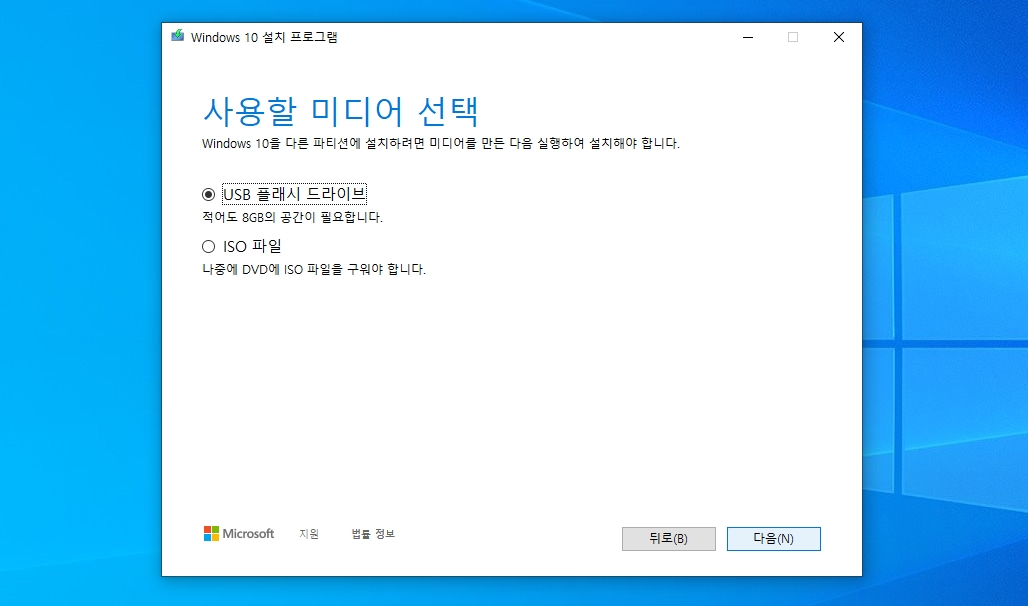Viewport: 1028px width, 606px height.
Task: Click the Windows 10 setup title bar icon
Action: pos(178,36)
